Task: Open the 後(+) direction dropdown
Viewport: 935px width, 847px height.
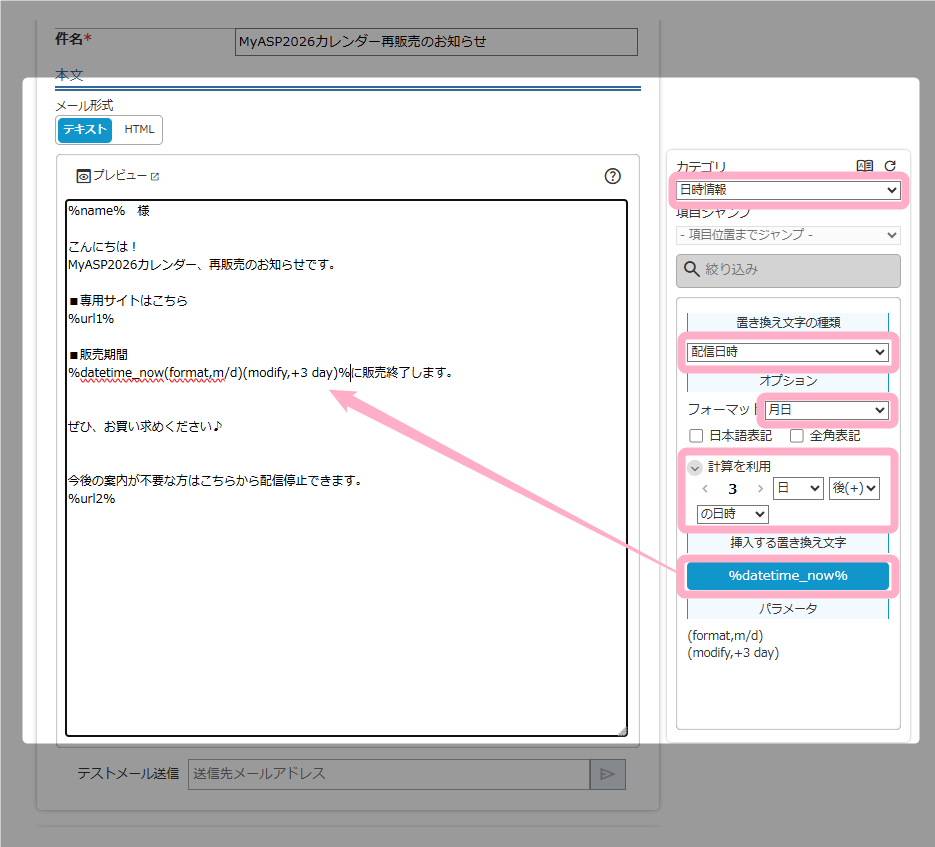Action: [x=853, y=488]
